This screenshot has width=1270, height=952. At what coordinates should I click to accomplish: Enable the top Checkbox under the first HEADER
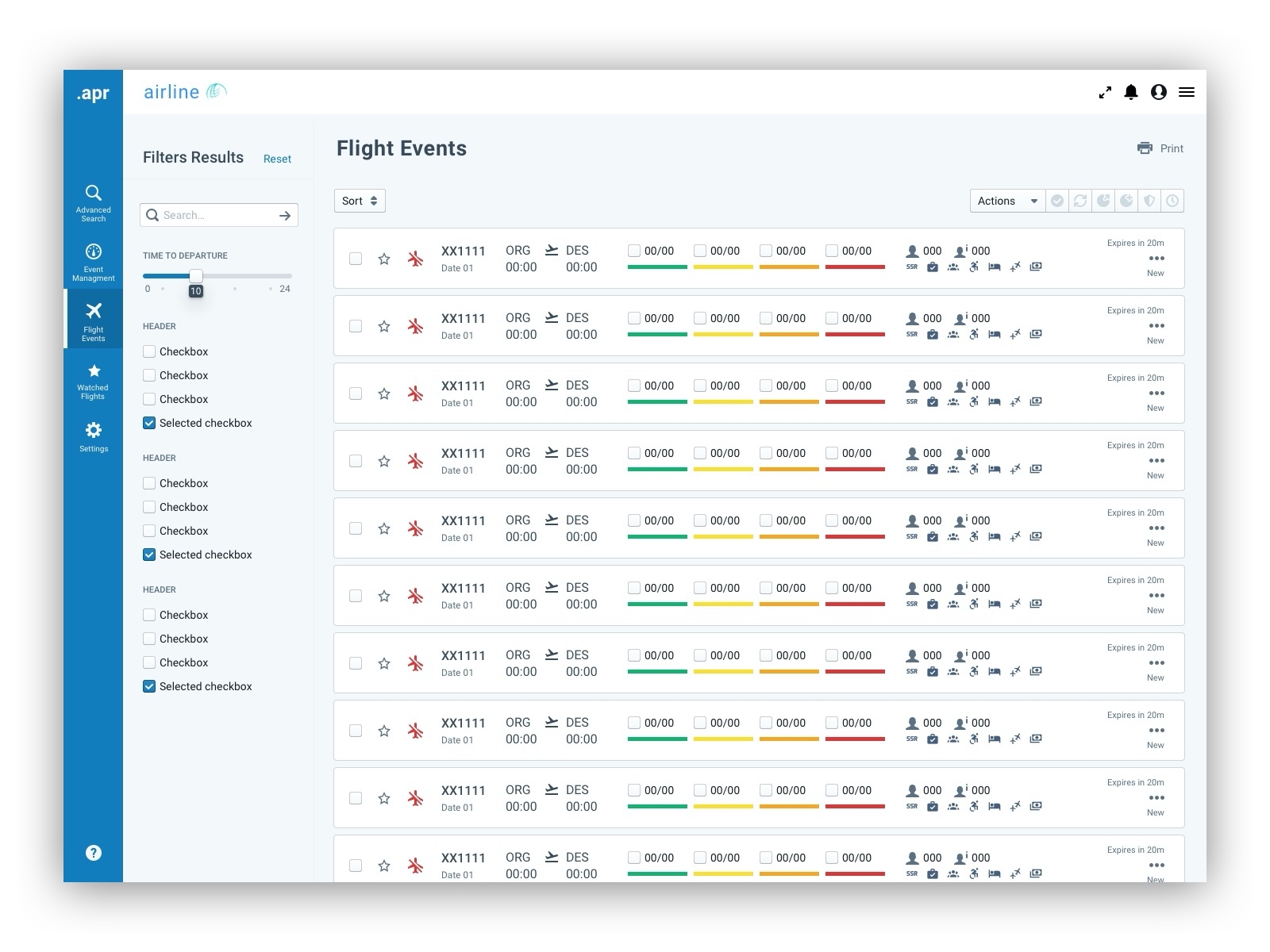149,351
